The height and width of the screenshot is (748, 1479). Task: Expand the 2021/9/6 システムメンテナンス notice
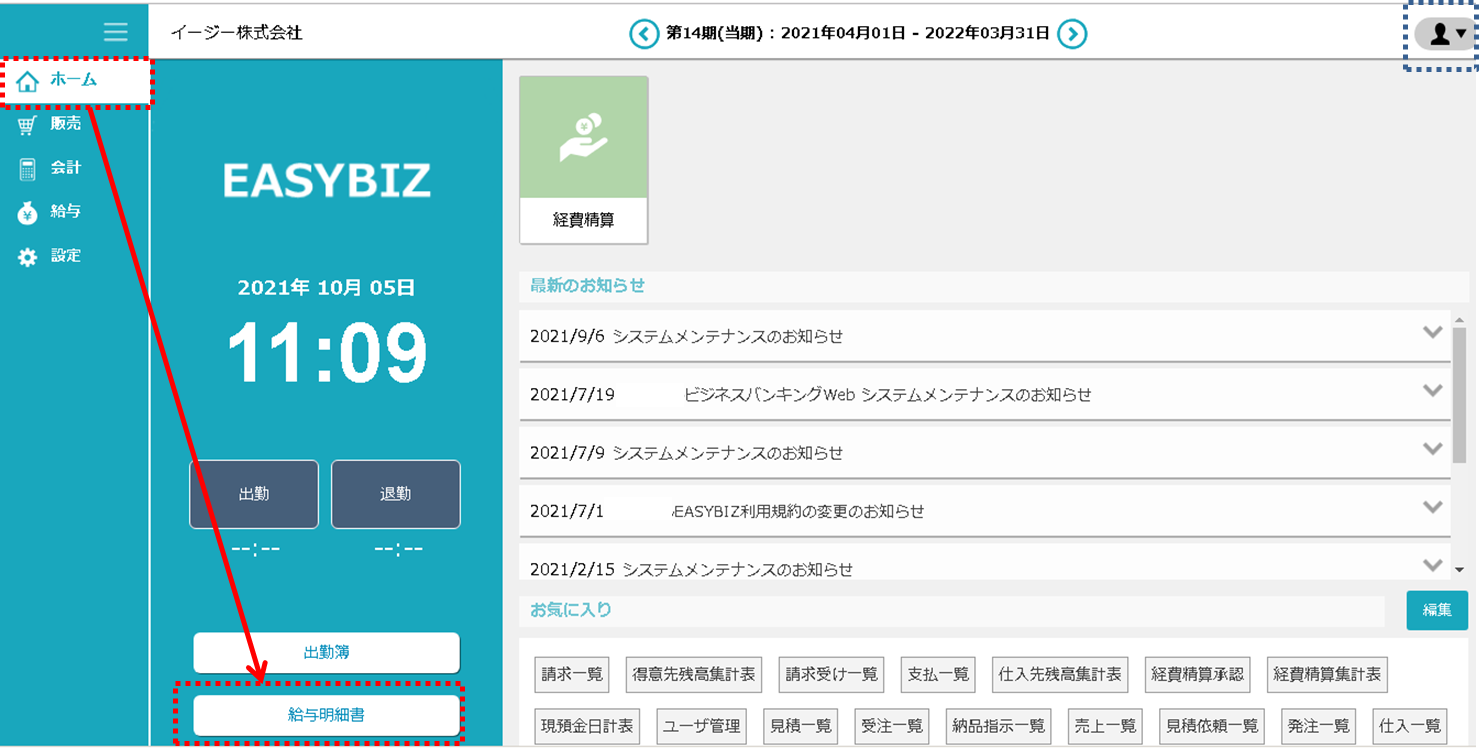(1432, 334)
